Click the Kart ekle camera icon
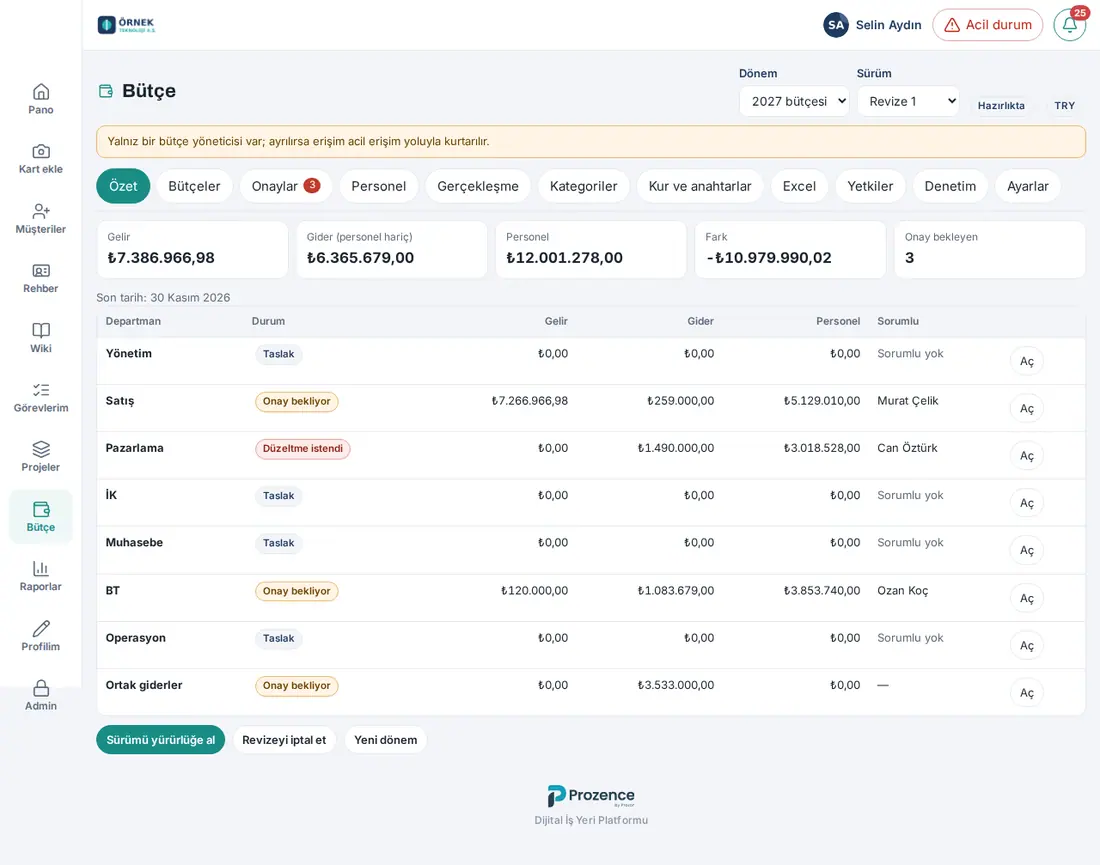Screen dimensions: 1100x865 click(x=41, y=152)
